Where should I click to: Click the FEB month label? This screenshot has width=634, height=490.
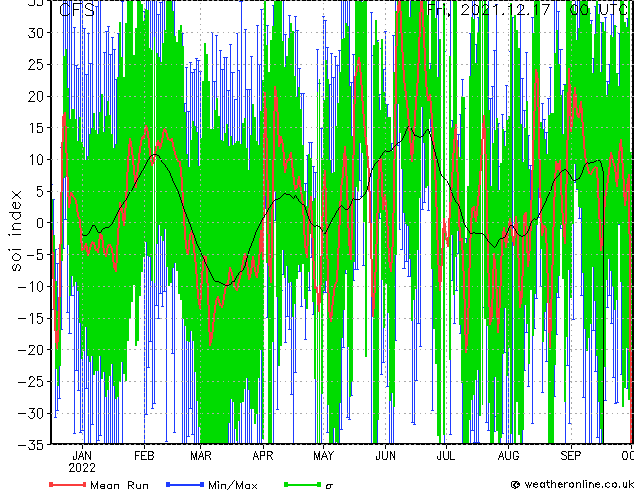pos(144,456)
